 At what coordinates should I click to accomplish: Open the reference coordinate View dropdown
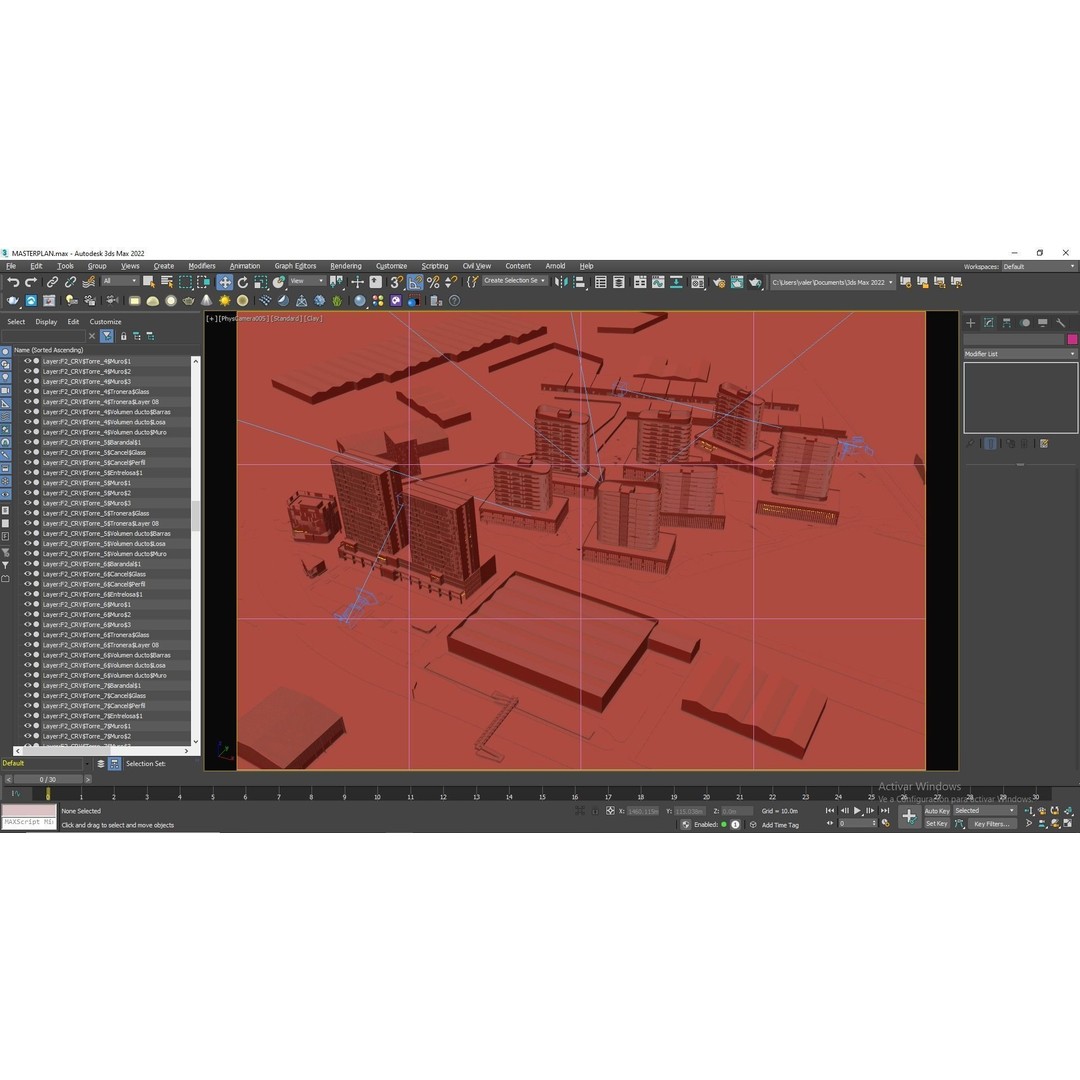(x=307, y=281)
